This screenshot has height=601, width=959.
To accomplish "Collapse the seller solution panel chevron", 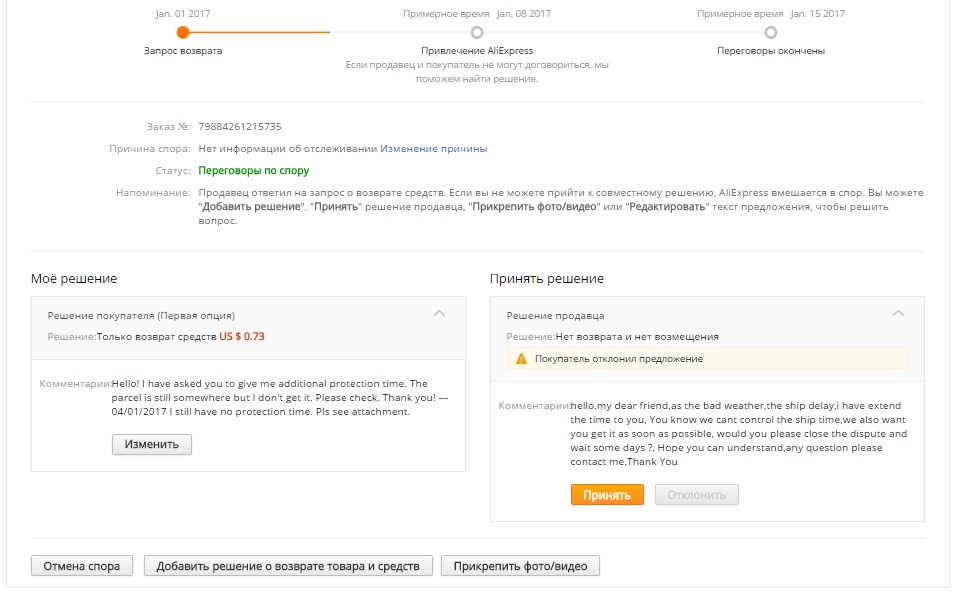I will 897,314.
